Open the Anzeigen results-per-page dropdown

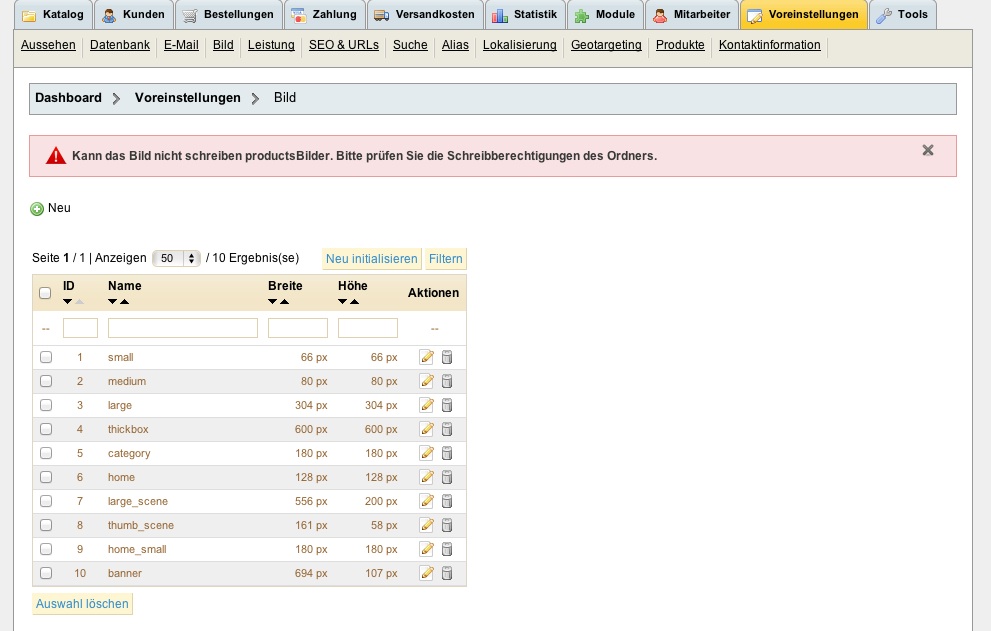click(176, 258)
